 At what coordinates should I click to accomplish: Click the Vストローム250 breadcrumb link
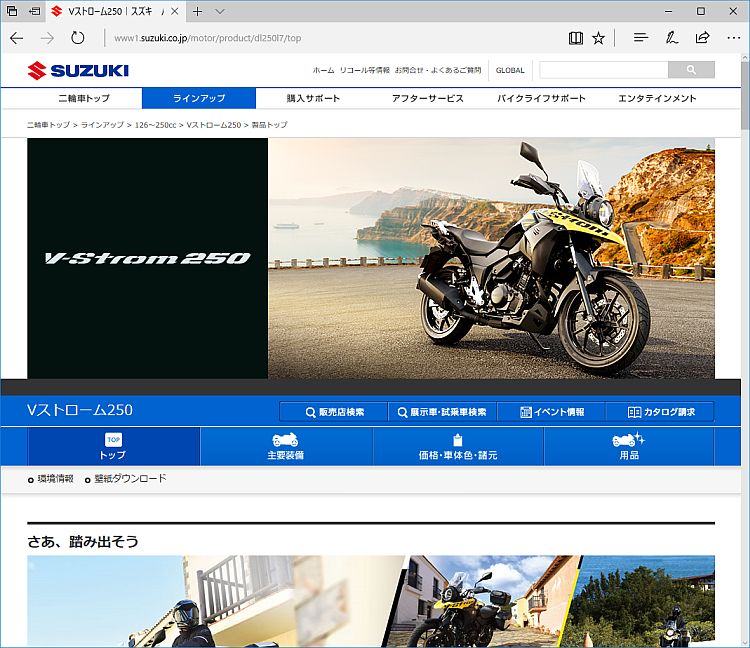(x=214, y=125)
